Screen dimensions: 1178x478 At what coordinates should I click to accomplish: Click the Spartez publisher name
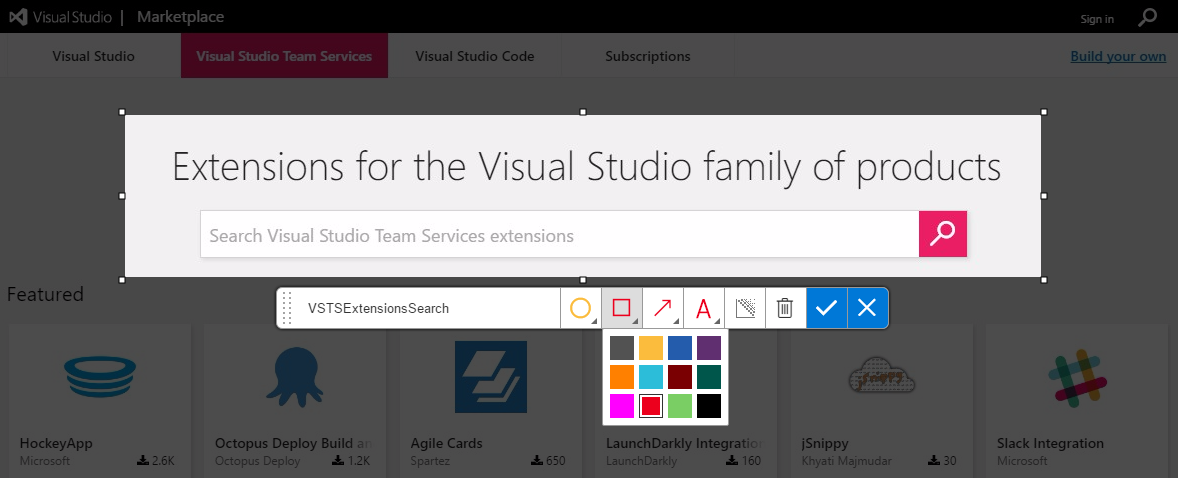[x=430, y=461]
